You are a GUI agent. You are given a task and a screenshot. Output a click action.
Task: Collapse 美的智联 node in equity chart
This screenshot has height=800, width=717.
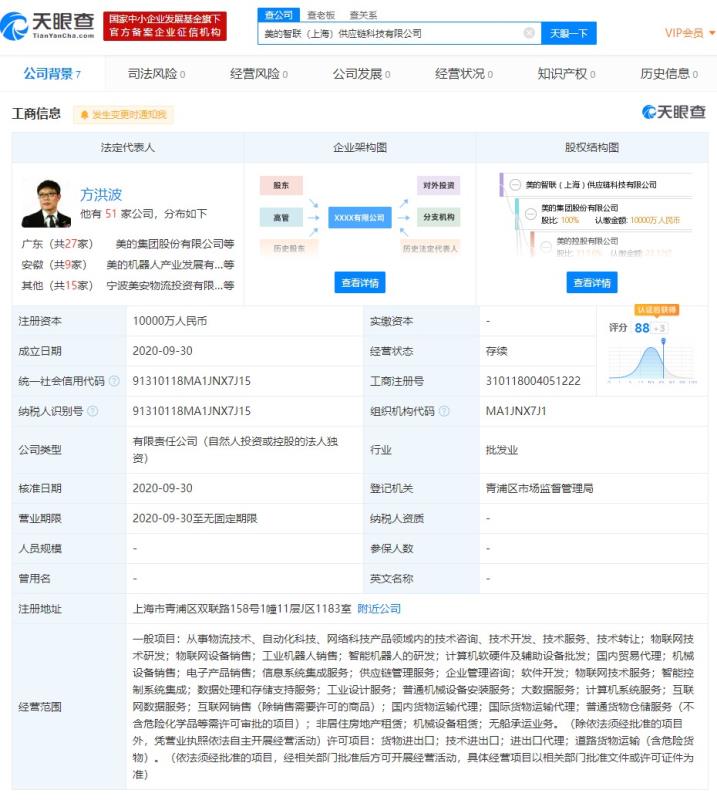pos(515,185)
